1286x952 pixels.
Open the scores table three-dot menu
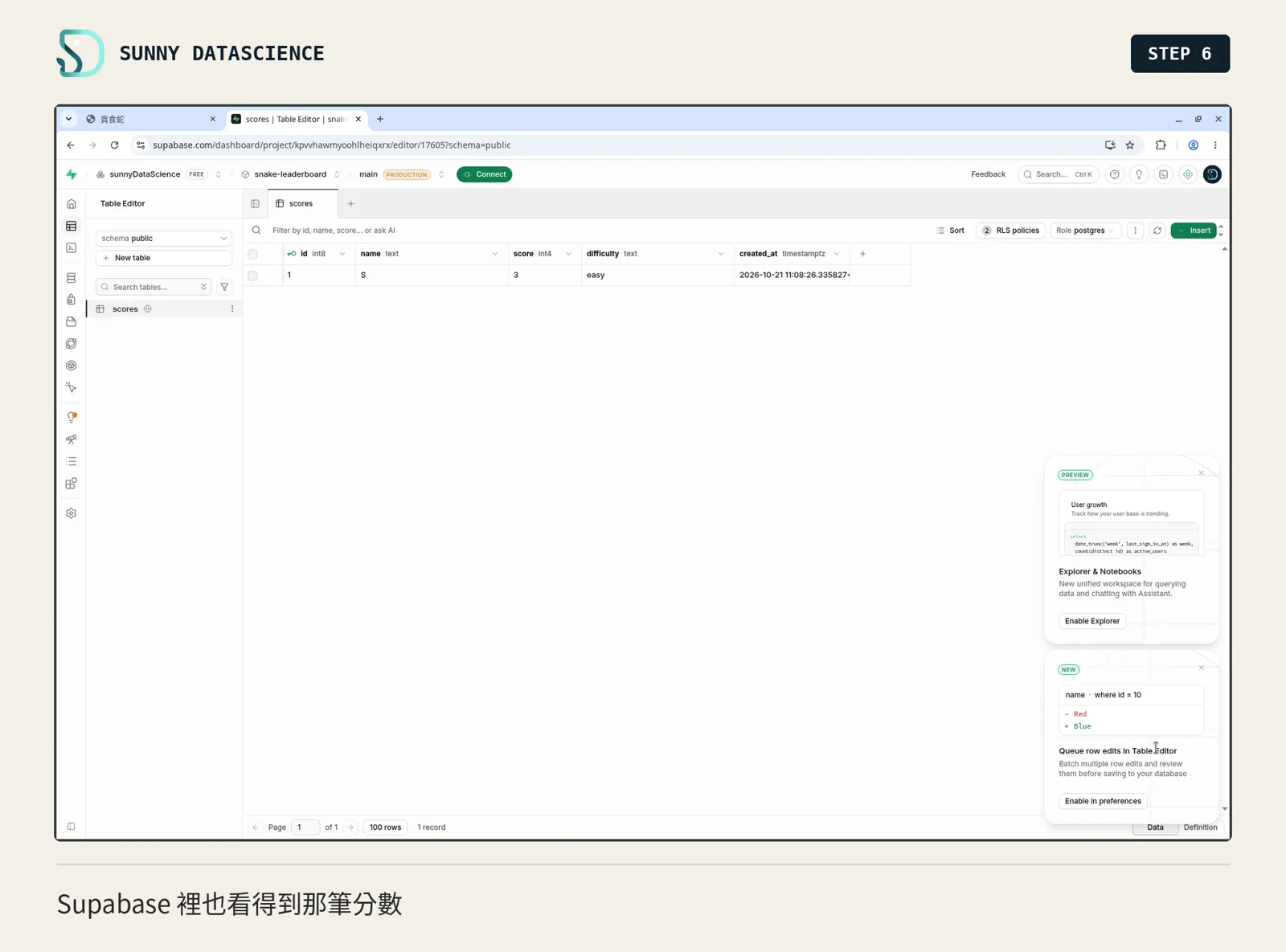click(x=232, y=309)
